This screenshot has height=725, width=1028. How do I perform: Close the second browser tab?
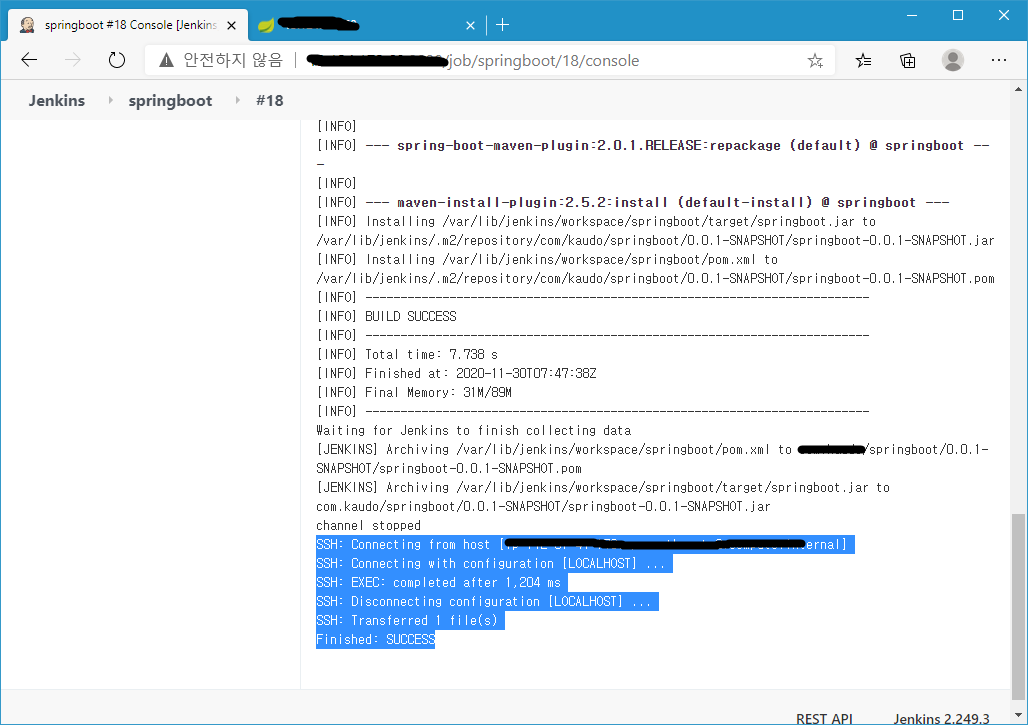470,26
